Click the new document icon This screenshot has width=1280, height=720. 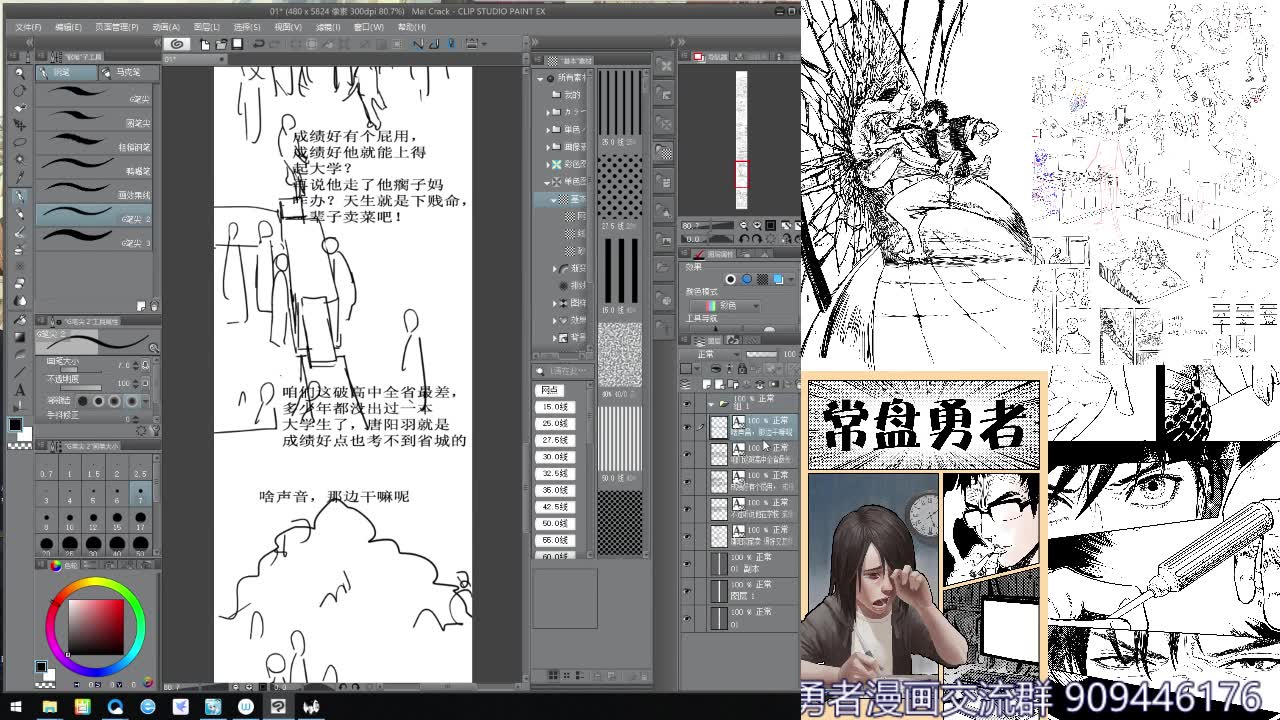tap(205, 44)
